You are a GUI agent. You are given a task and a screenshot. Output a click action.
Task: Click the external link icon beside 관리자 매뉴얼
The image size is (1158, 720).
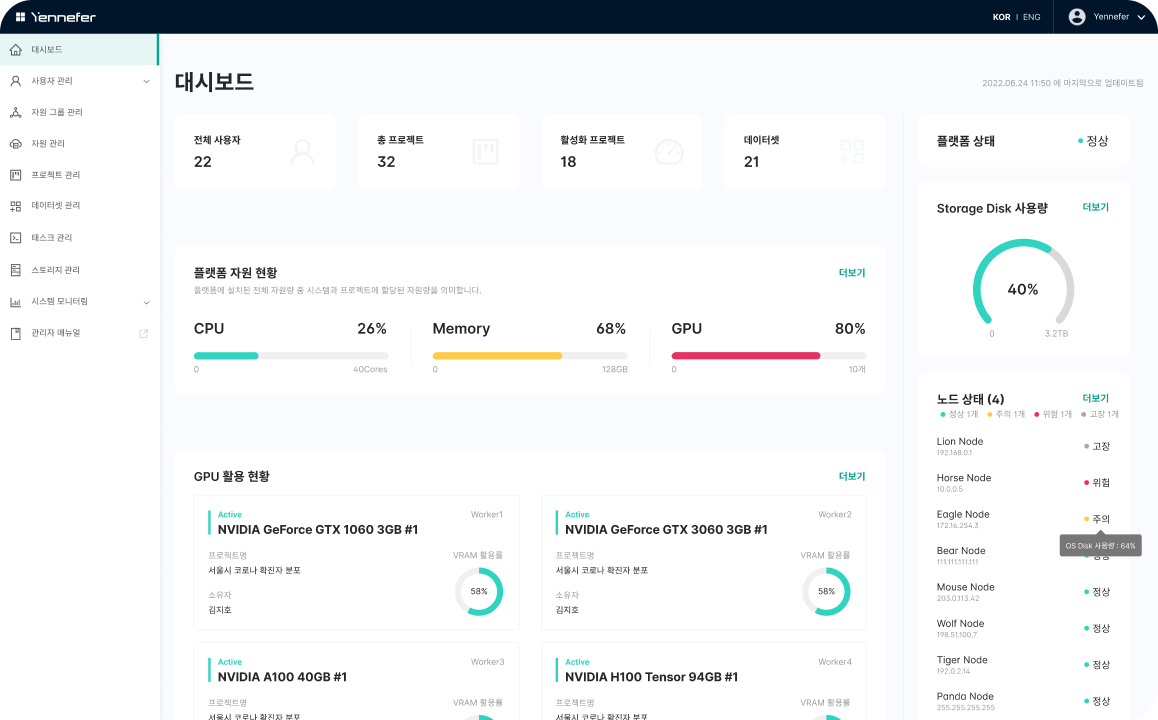tap(144, 333)
